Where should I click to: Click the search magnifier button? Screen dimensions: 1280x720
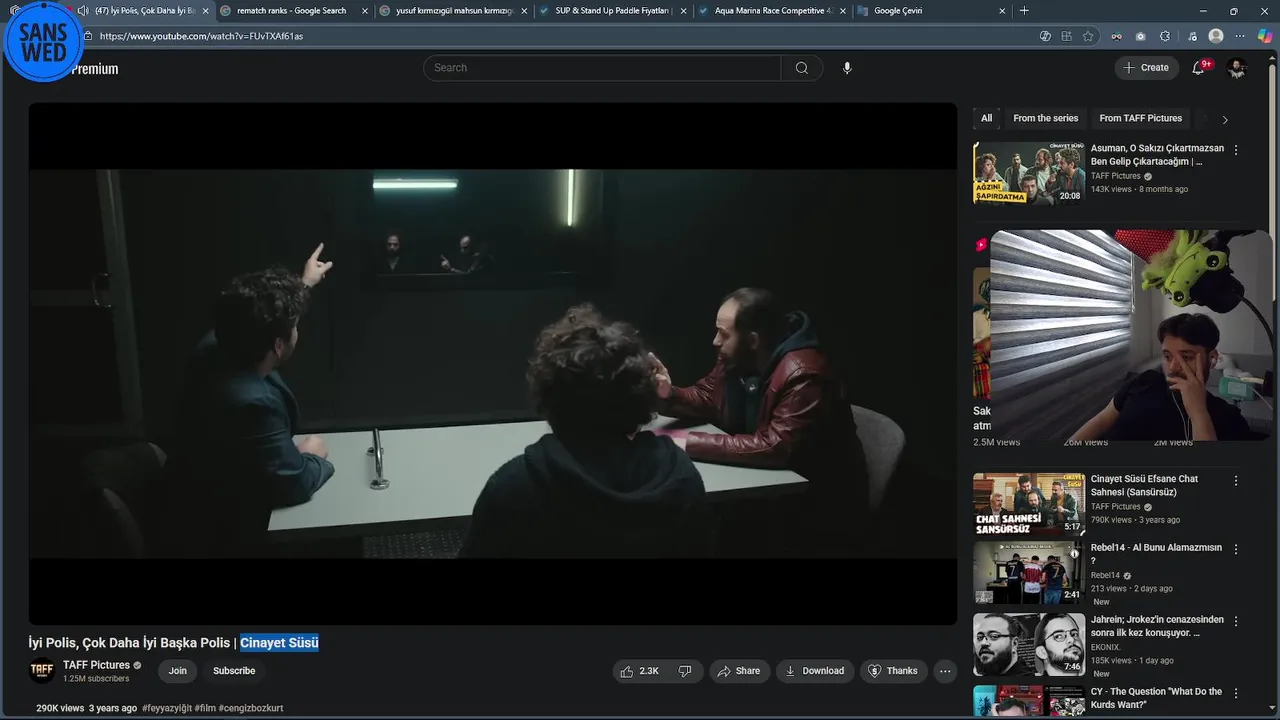point(802,68)
